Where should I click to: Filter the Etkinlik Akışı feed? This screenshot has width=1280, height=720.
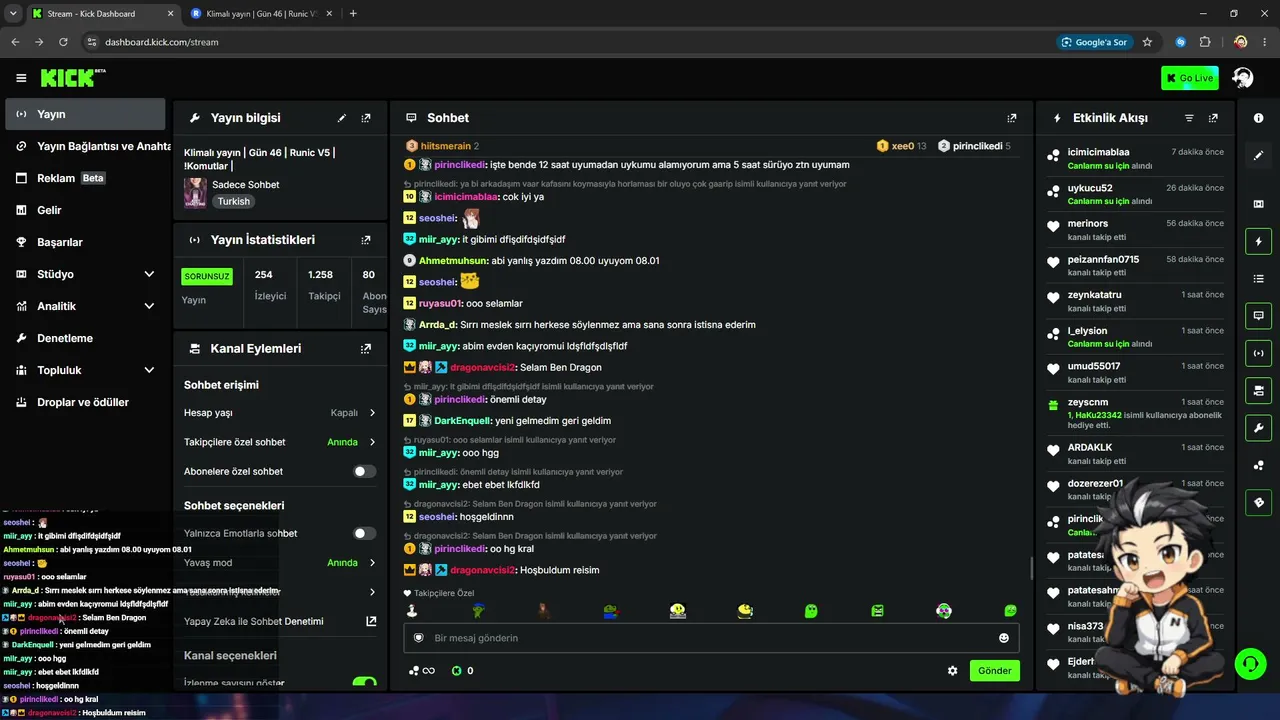click(x=1189, y=118)
